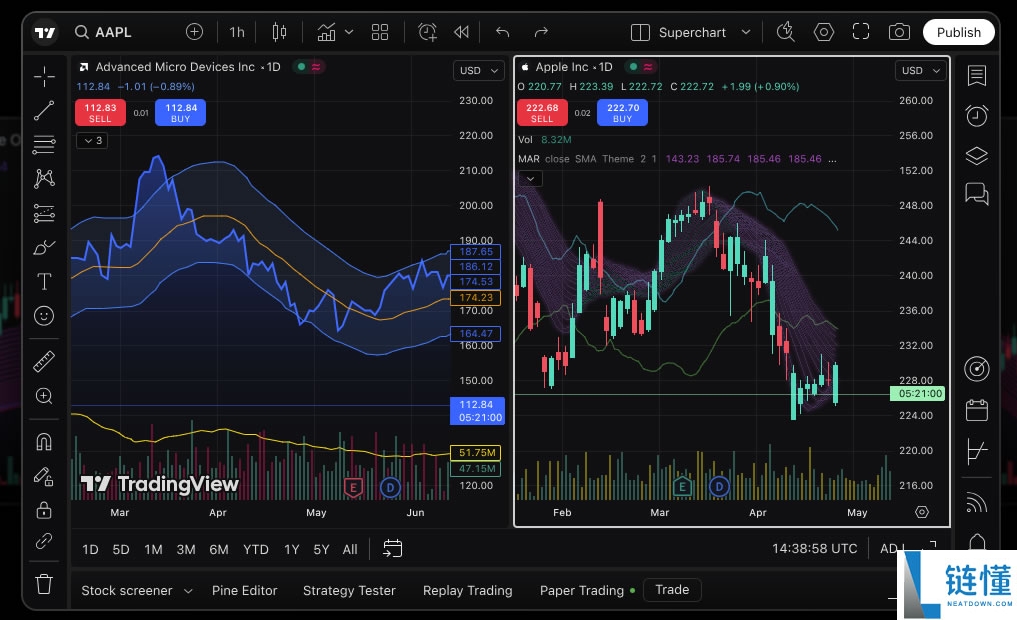Select the brush drawing tool
Screen dimensions: 1017x620
pos(44,247)
